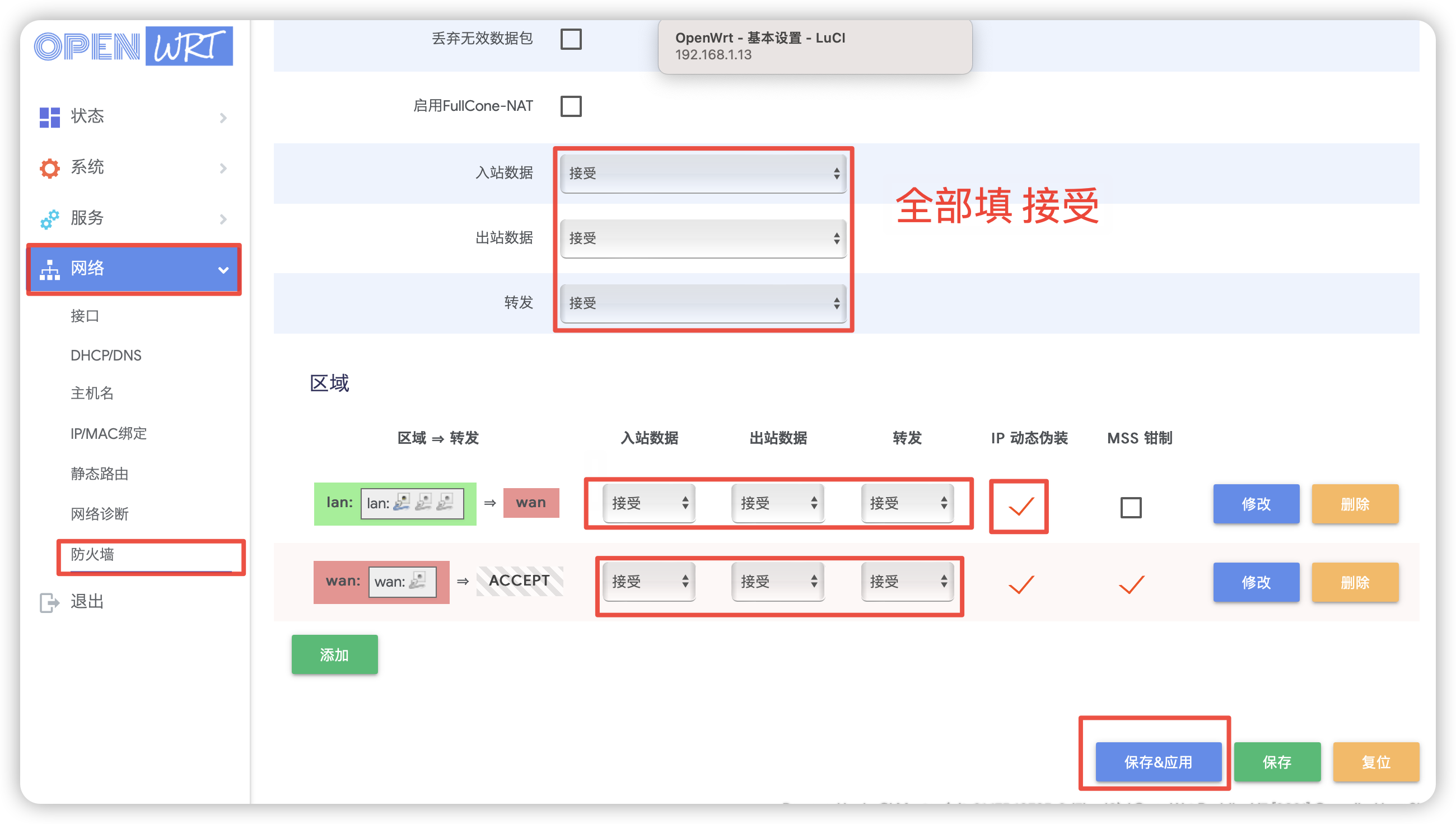Click 删除 for the wan zone
The height and width of the screenshot is (824, 1456).
click(x=1355, y=582)
